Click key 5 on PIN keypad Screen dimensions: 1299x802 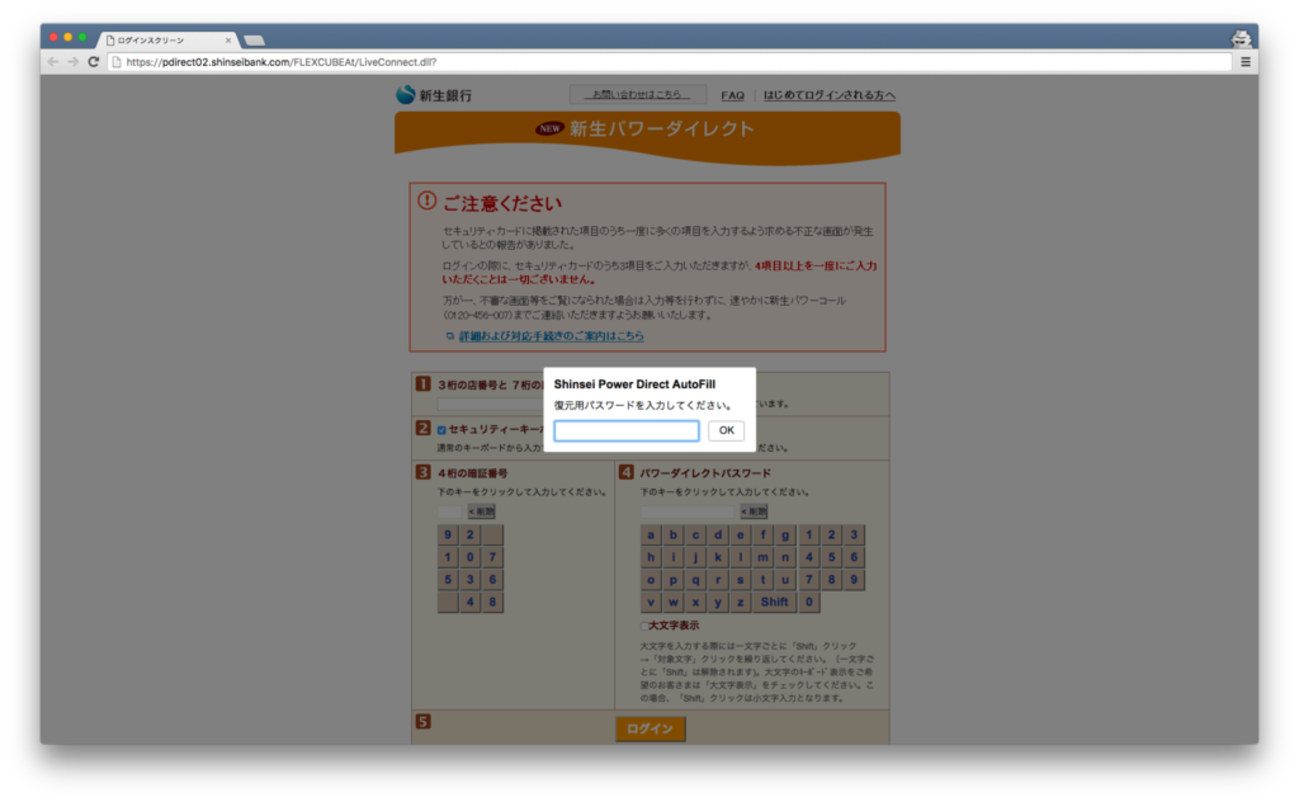tap(448, 579)
